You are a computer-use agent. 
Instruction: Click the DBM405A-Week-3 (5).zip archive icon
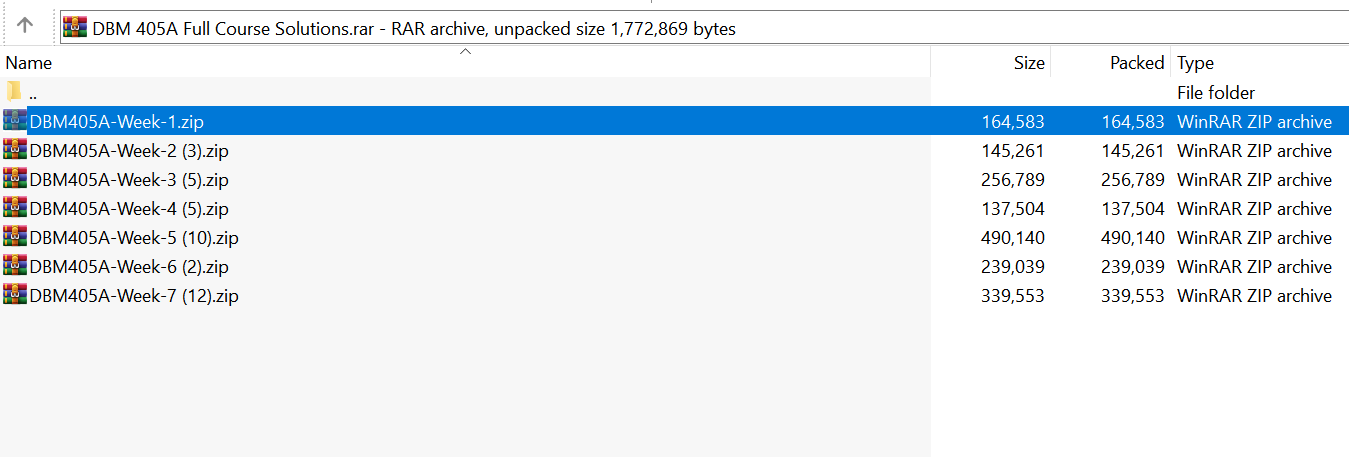click(15, 180)
